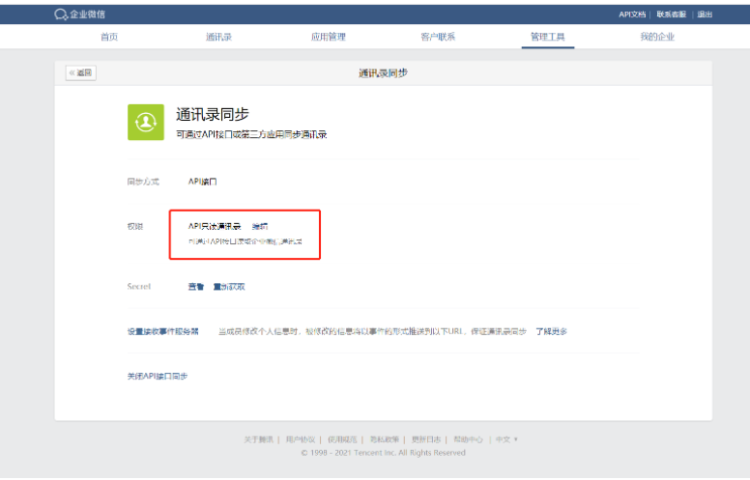Click the green 通讯录同步 app icon
The width and height of the screenshot is (750, 480).
click(x=146, y=122)
